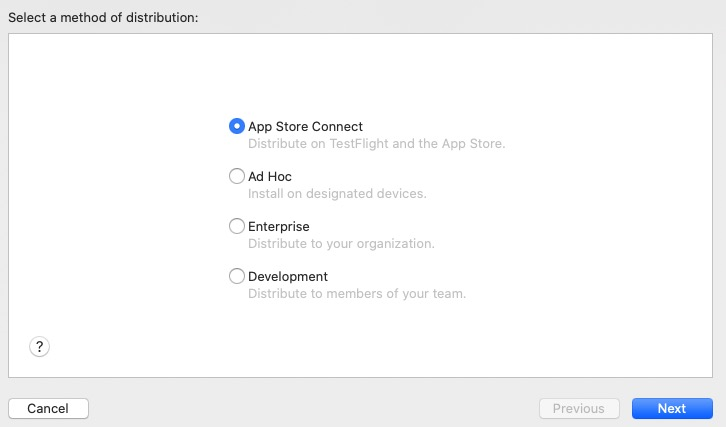Viewport: 726px width, 427px height.
Task: Select the Enterprise radio button
Action: pyautogui.click(x=237, y=226)
